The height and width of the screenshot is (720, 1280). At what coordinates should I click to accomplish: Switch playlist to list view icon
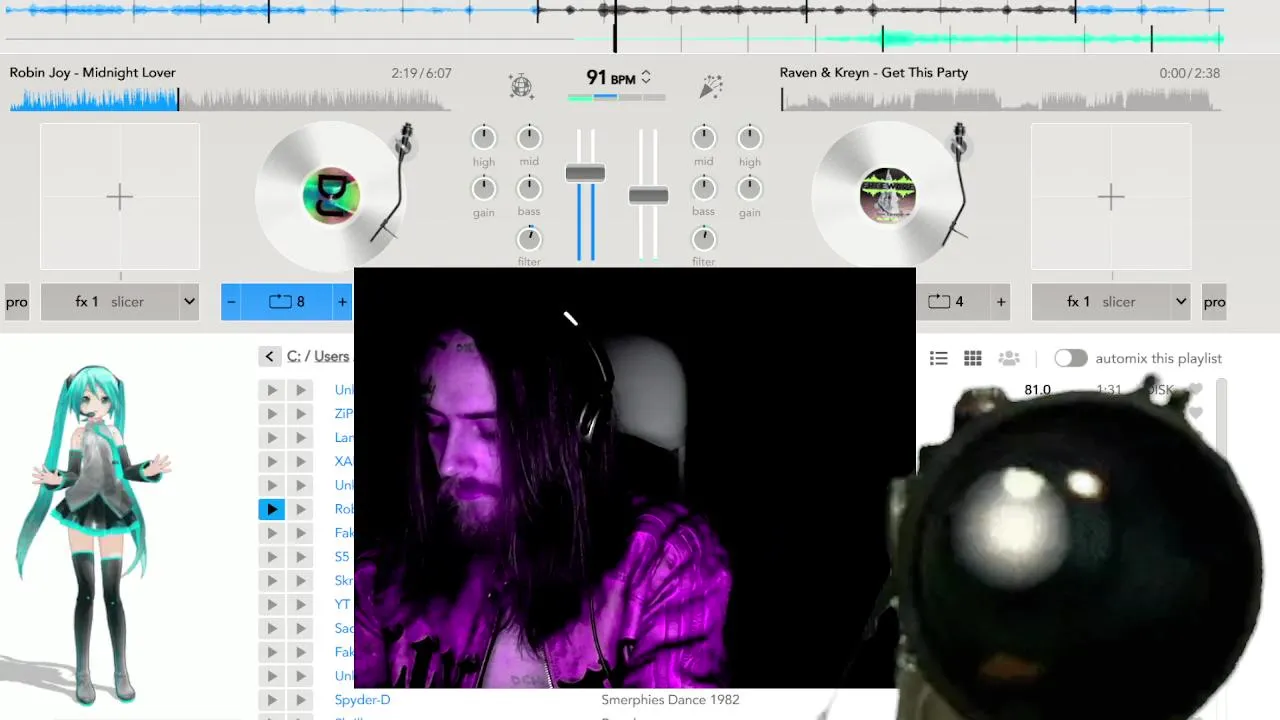[x=938, y=358]
